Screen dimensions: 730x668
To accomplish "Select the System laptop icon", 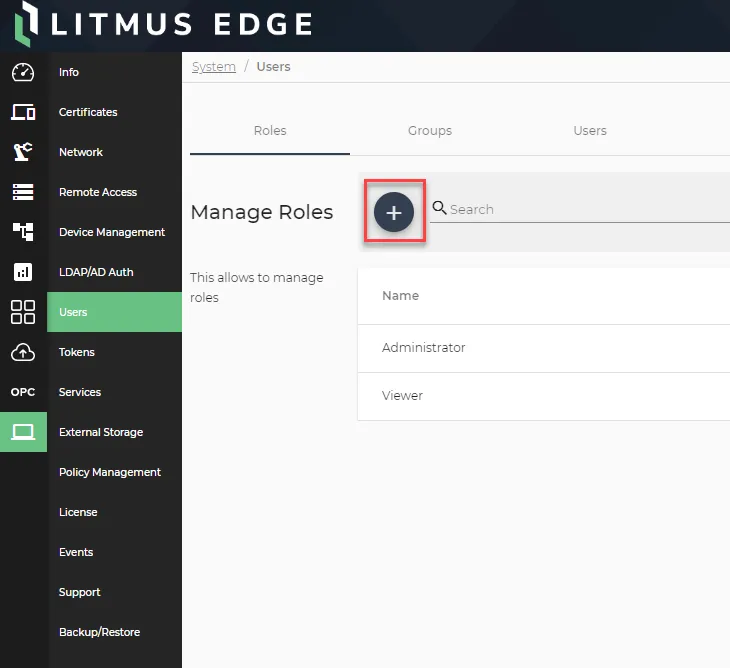I will [23, 432].
